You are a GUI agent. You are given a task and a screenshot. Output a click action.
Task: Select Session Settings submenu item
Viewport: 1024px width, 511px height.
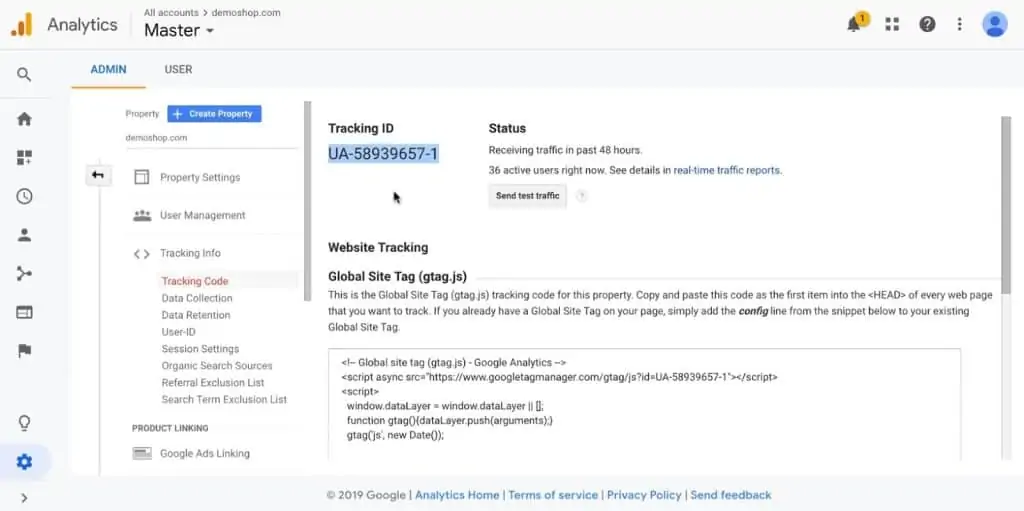pyautogui.click(x=200, y=349)
